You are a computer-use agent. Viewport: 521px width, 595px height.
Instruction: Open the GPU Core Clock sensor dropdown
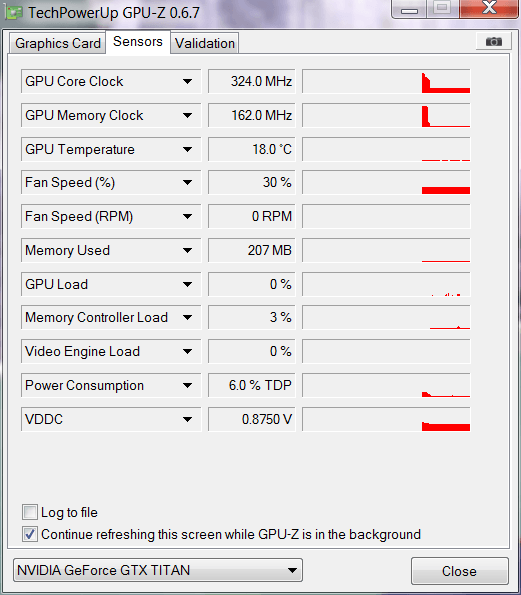point(187,81)
